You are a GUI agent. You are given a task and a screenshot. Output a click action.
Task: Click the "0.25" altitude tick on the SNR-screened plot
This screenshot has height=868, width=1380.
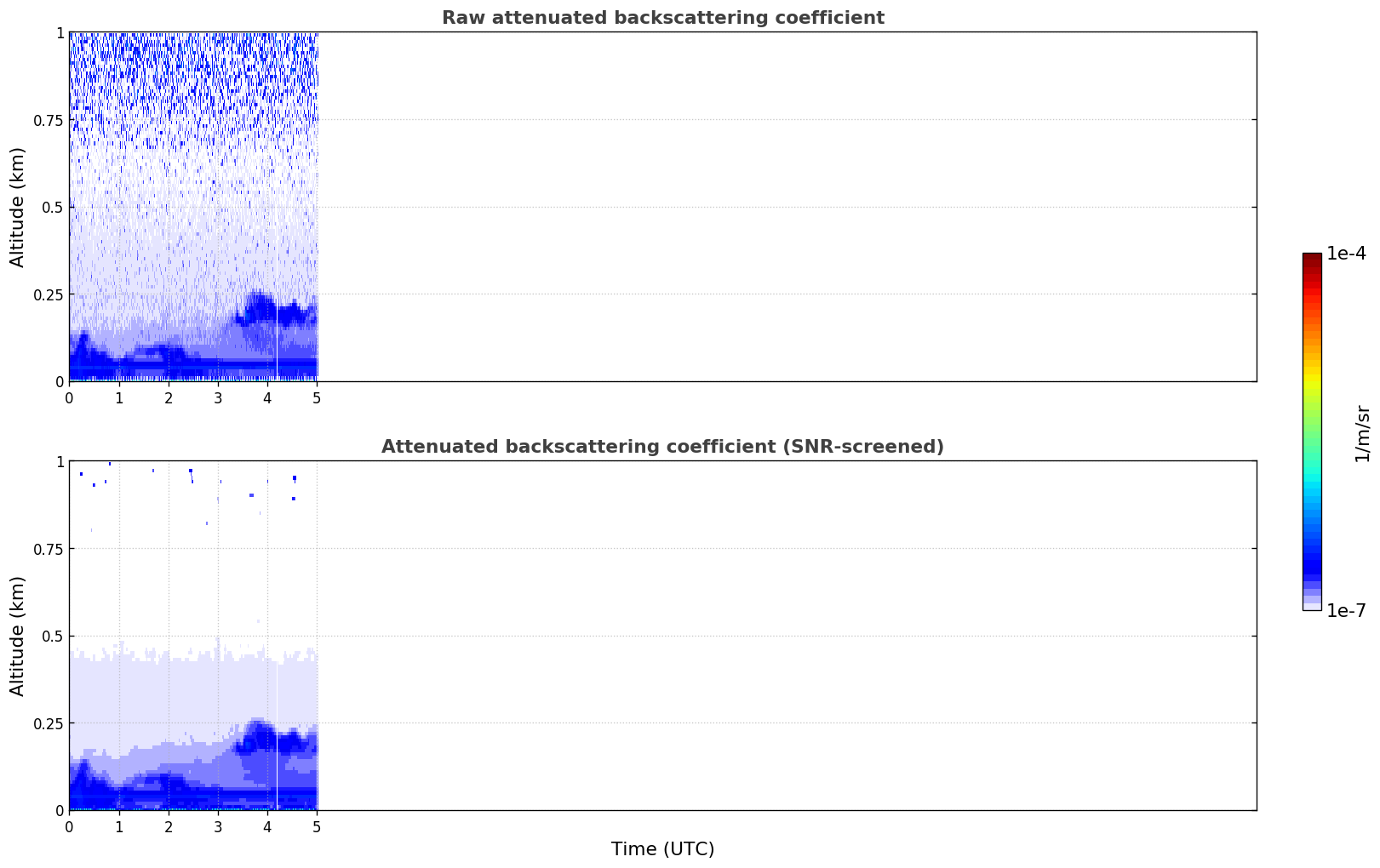[49, 723]
